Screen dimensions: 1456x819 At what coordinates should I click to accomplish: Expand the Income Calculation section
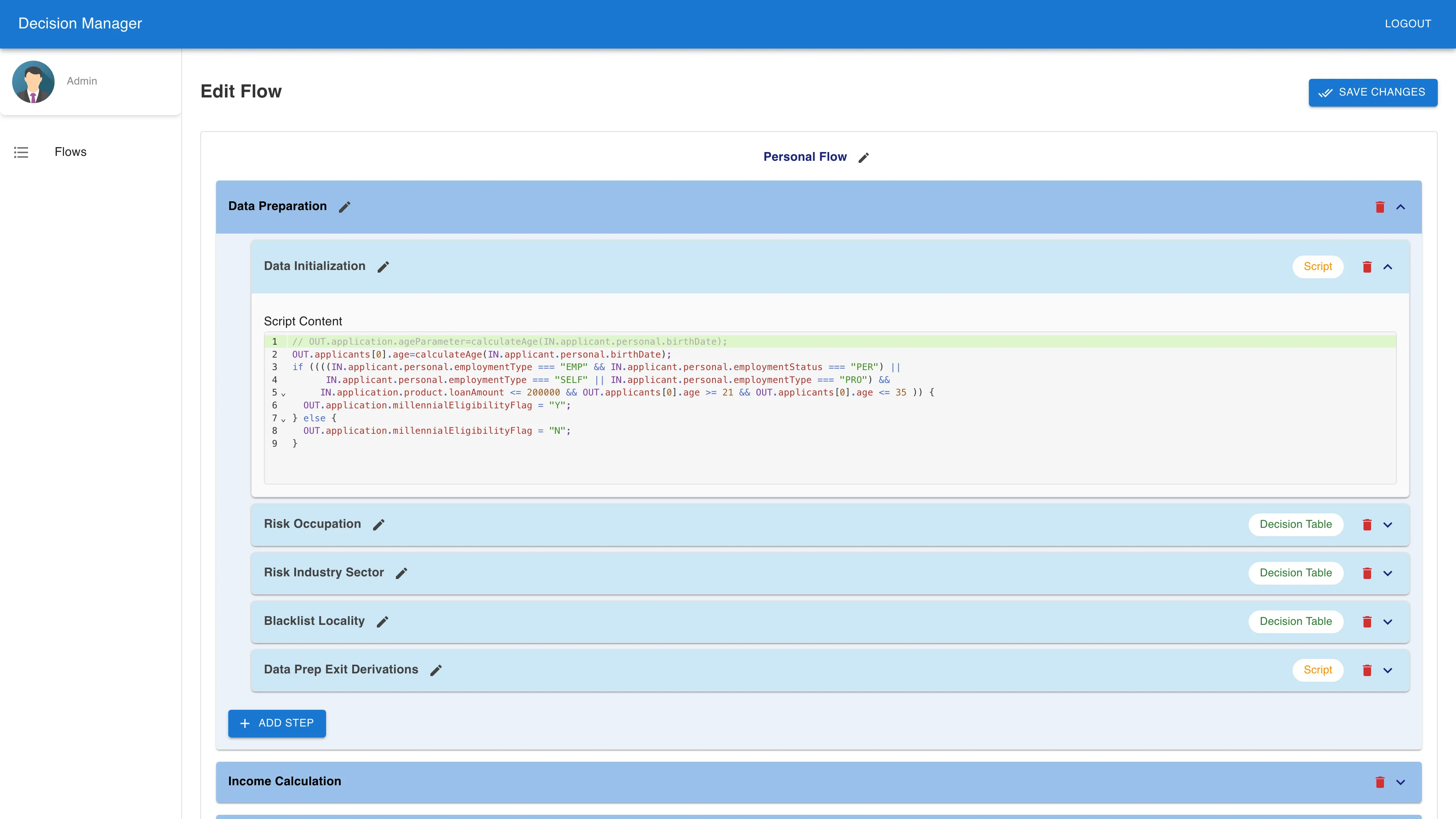pos(1401,782)
